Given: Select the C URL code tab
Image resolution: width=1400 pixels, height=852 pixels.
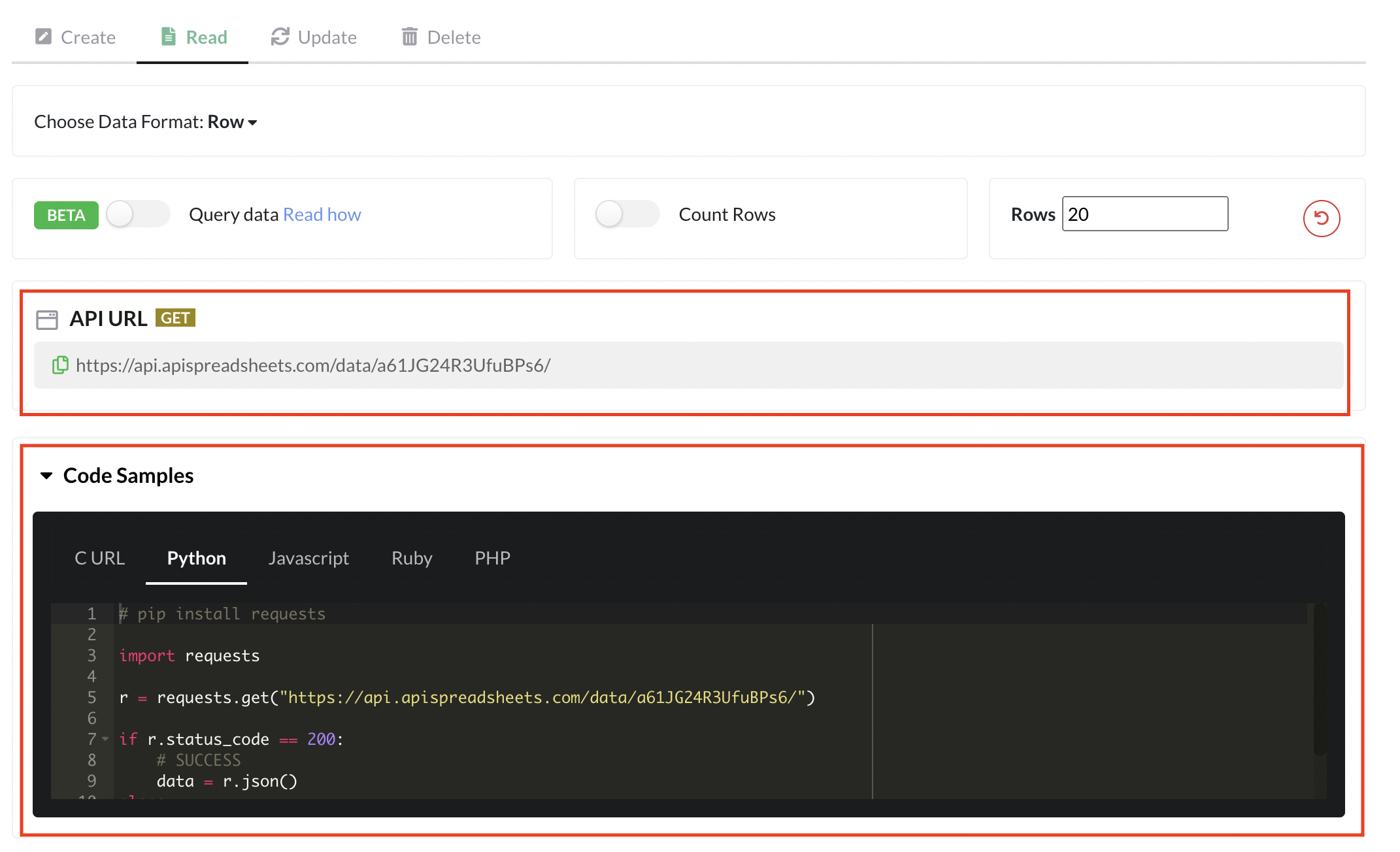Looking at the screenshot, I should point(100,558).
